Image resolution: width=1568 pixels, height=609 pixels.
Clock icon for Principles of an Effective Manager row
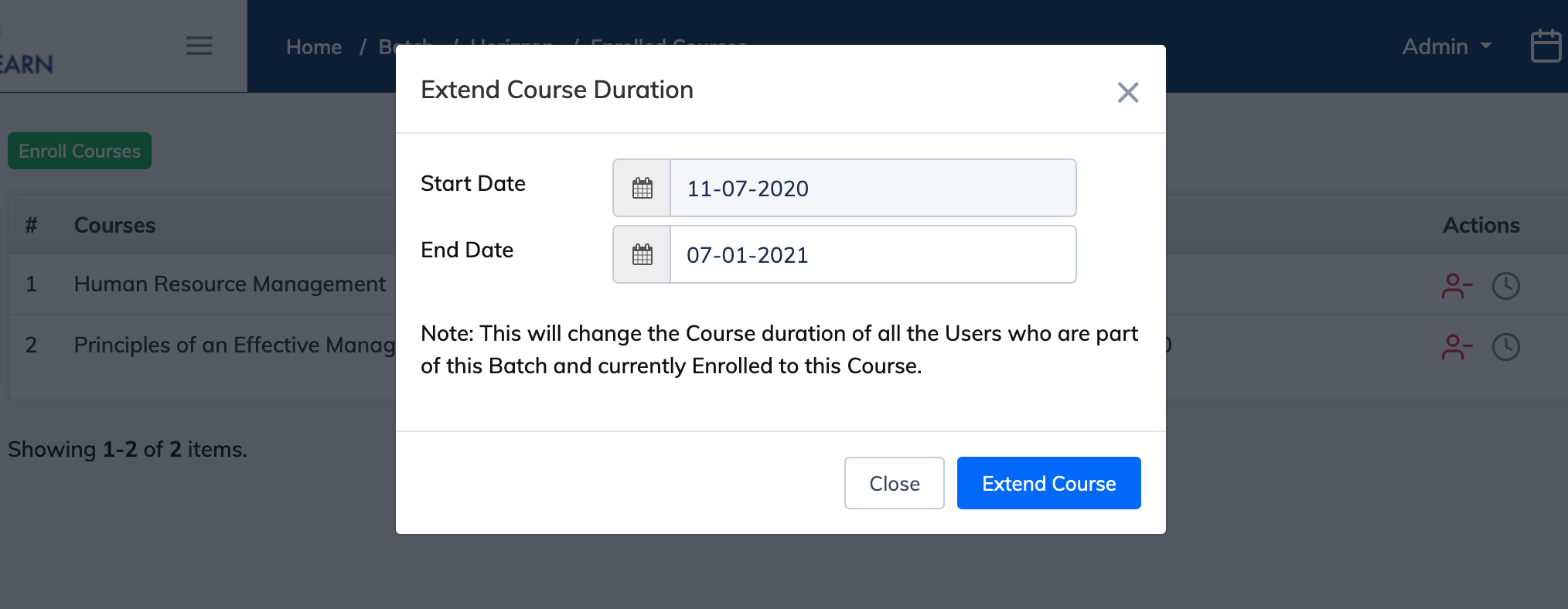(x=1505, y=347)
